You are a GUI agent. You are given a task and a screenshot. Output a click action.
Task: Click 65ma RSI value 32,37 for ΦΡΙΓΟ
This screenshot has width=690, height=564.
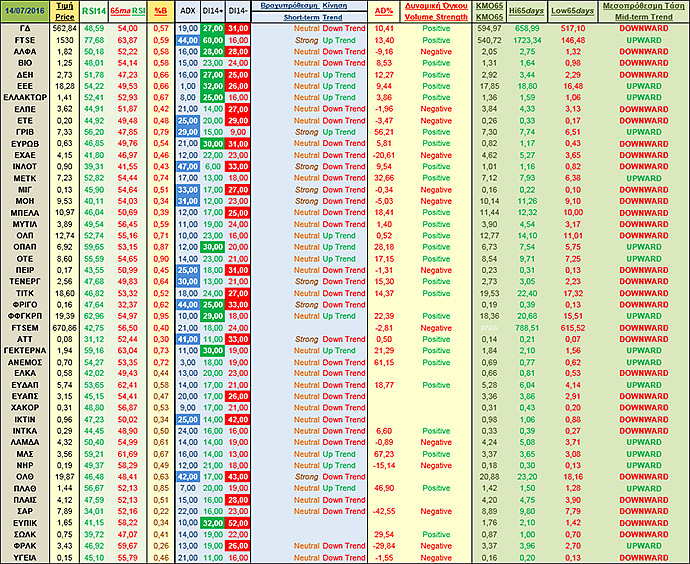(x=127, y=304)
